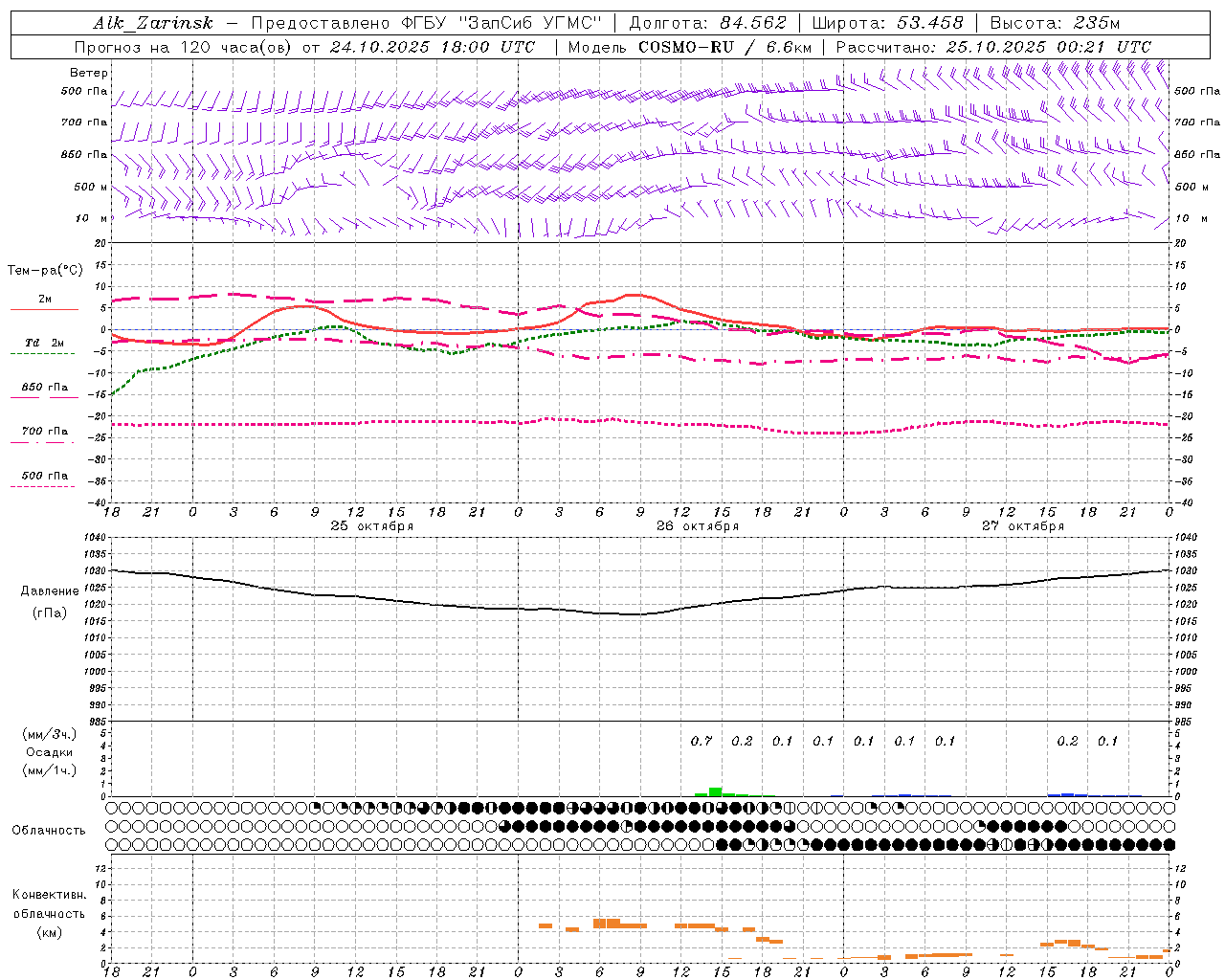Viewport: 1225px width, 980px height.
Task: Select the latitude text "Широта: 53.458"
Action: pos(887,23)
